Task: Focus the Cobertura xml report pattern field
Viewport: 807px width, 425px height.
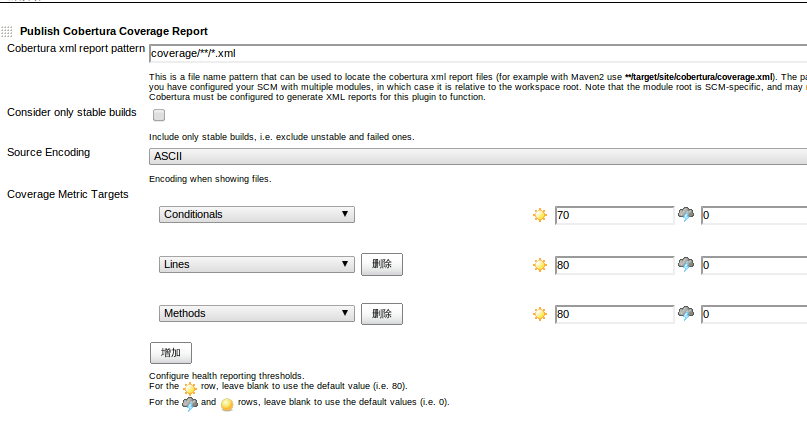Action: tap(478, 54)
